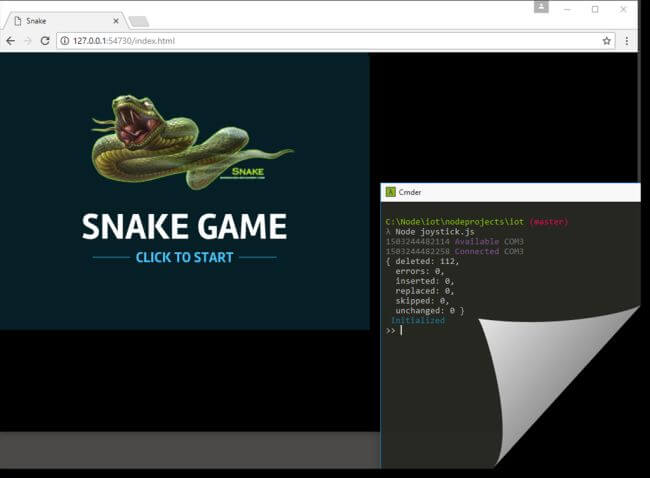Open the Chrome three-dot menu
The width and height of the screenshot is (650, 478).
(627, 41)
